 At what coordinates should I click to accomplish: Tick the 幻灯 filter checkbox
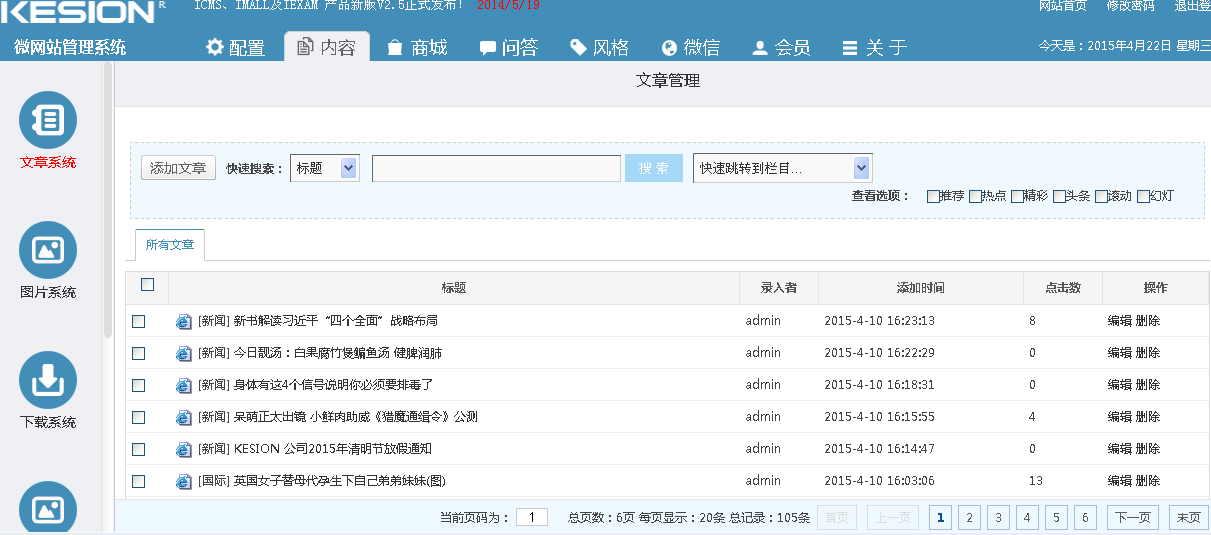point(1143,196)
